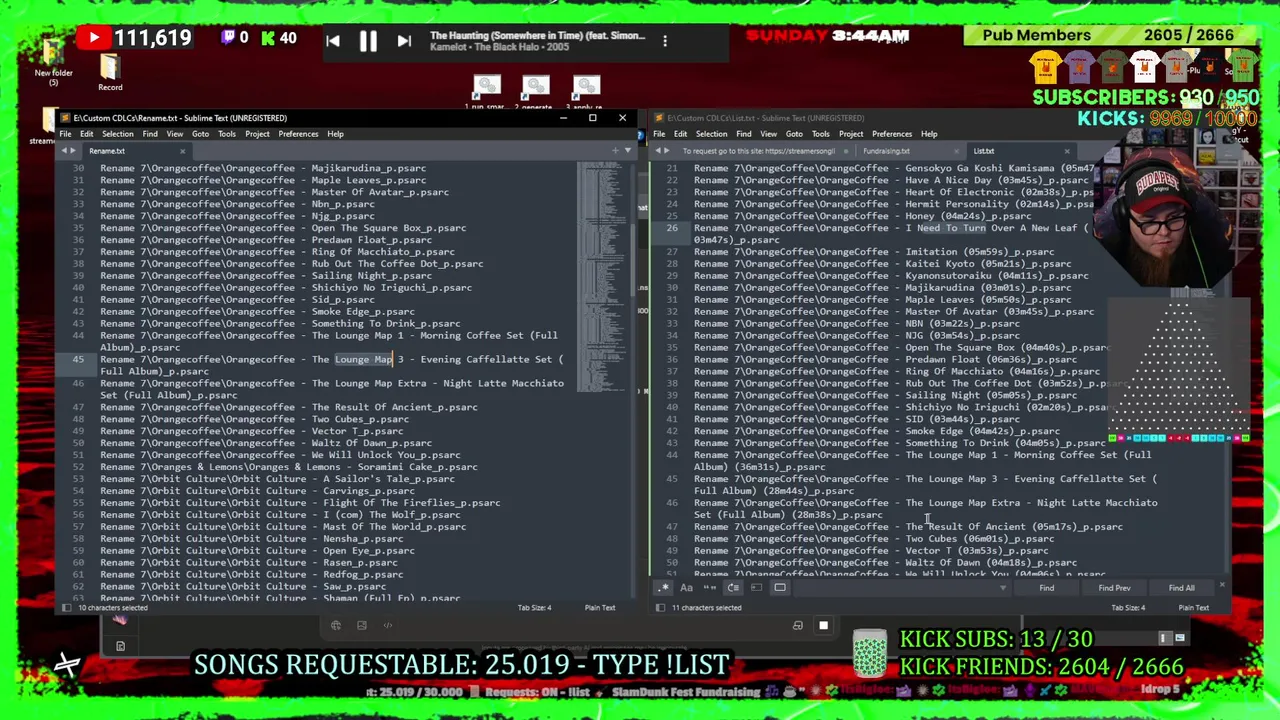The width and height of the screenshot is (1280, 720).
Task: Click the Find button in List.txt window
Action: 1046,588
